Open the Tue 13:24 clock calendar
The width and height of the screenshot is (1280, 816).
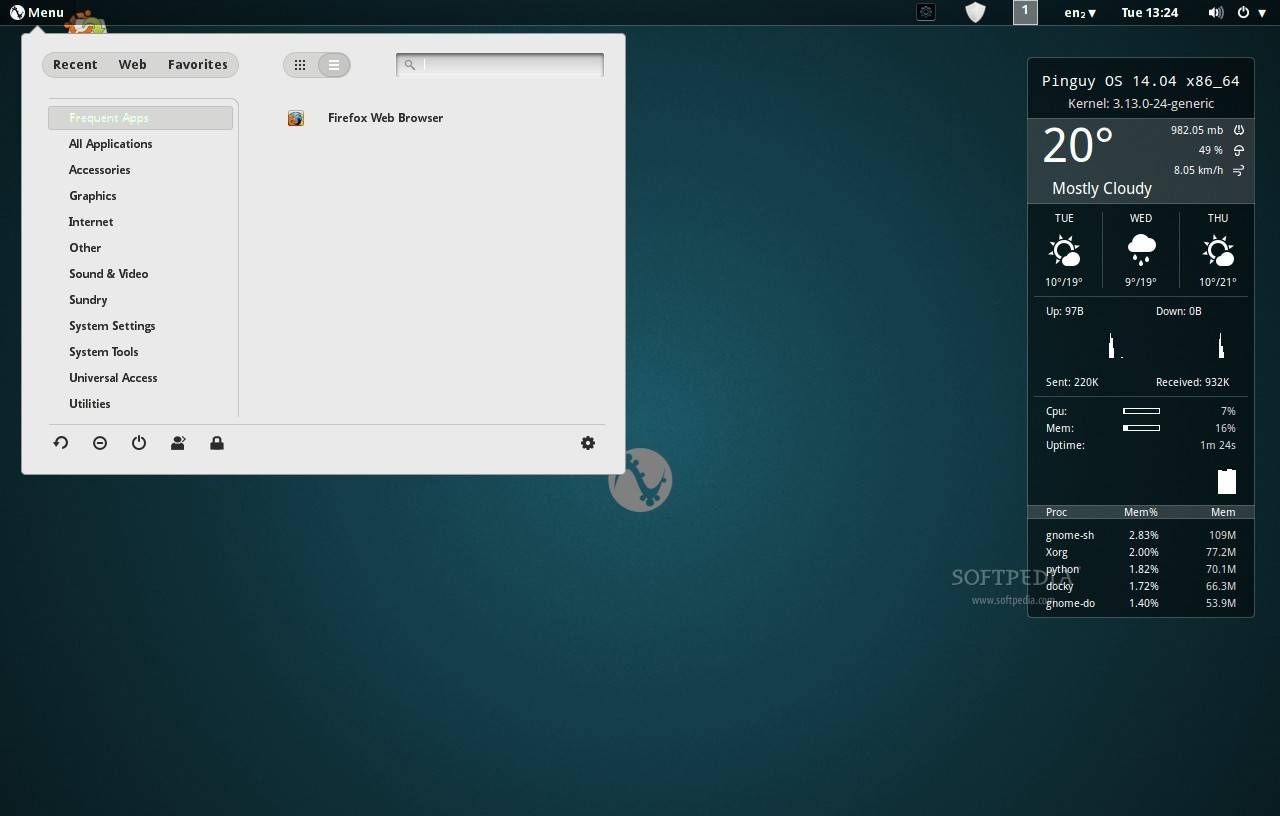click(1149, 13)
